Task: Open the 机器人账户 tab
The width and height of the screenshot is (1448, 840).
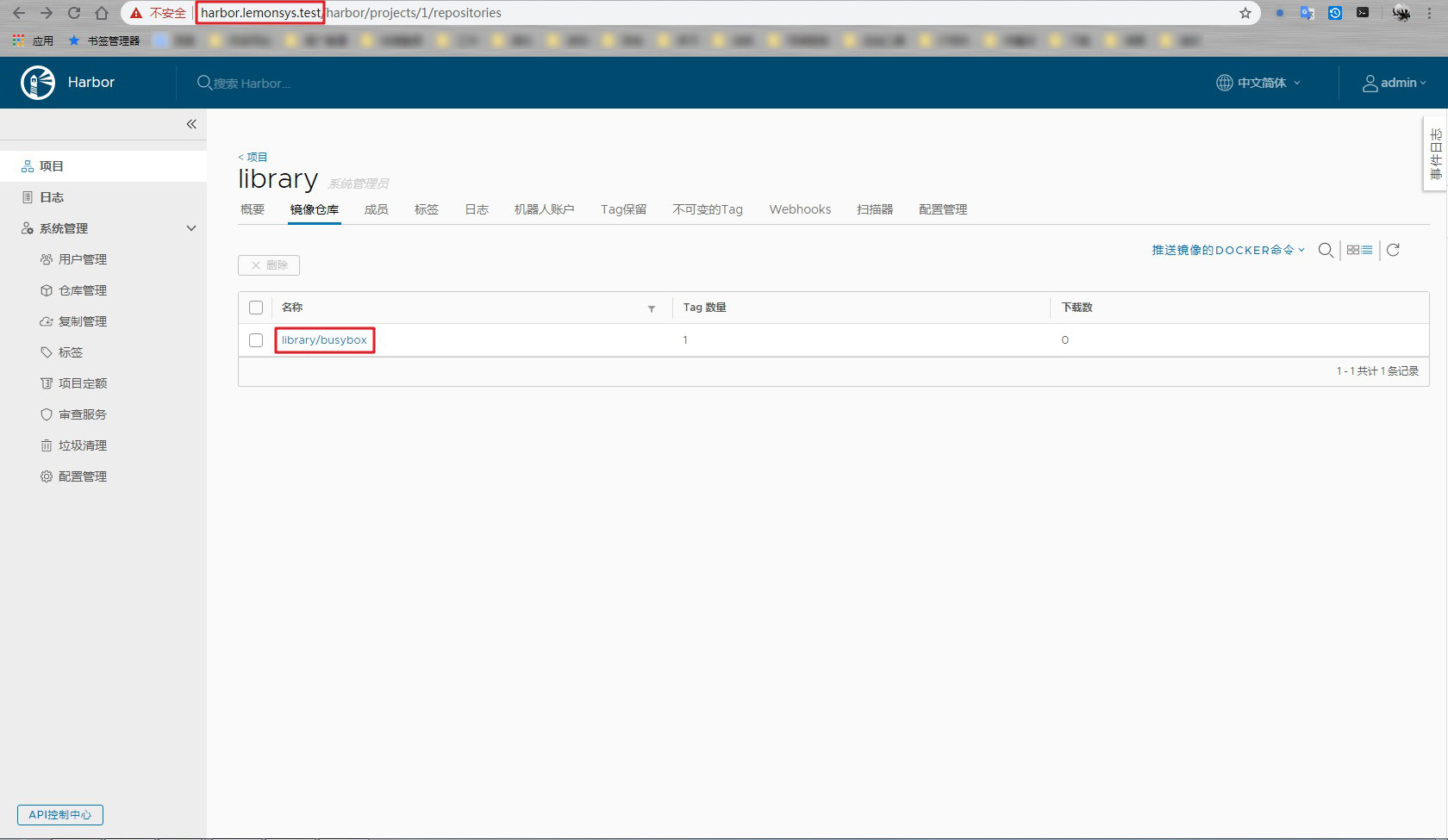Action: point(545,209)
